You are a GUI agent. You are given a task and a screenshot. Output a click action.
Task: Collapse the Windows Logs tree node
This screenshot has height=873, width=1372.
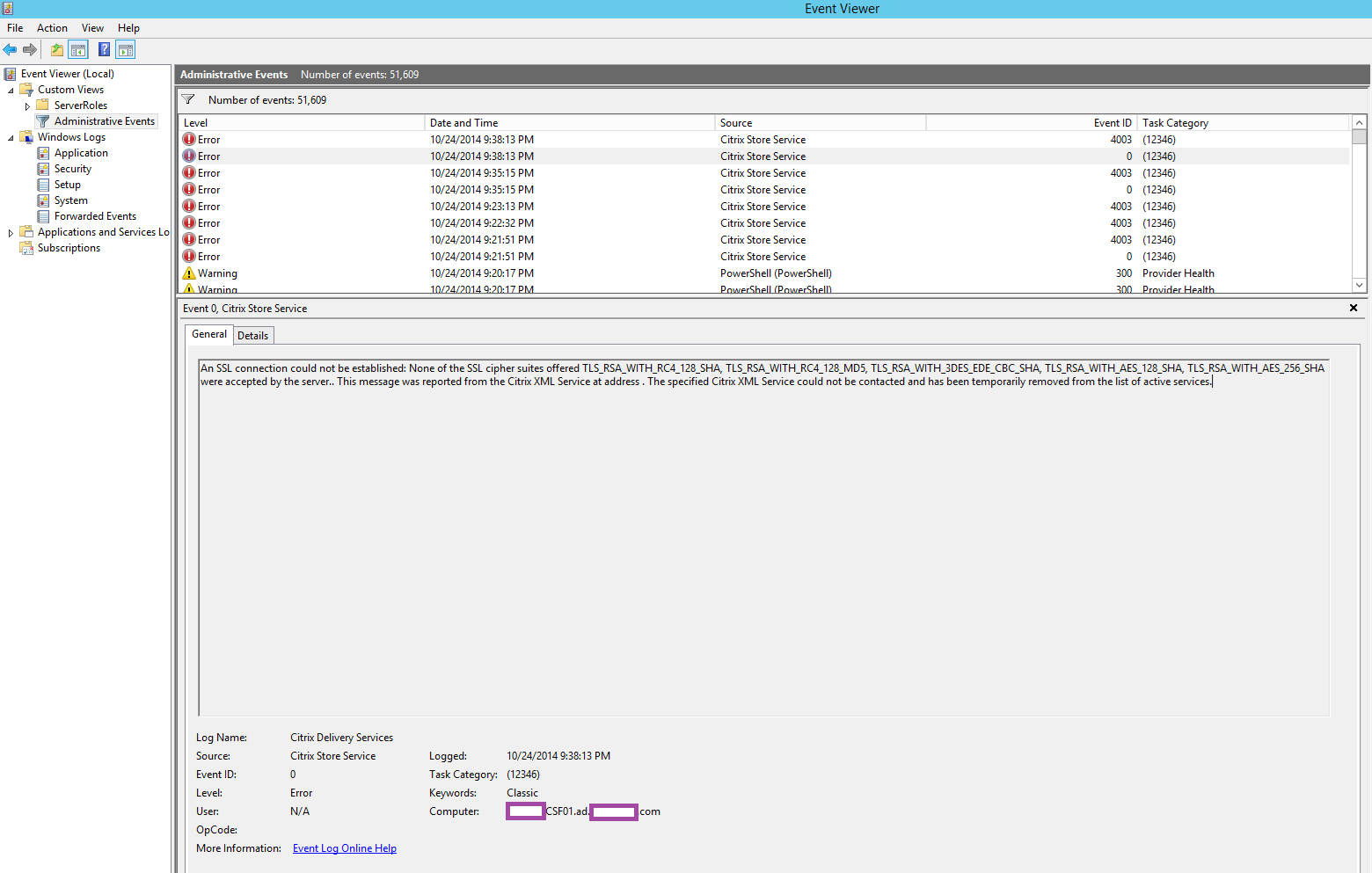11,137
